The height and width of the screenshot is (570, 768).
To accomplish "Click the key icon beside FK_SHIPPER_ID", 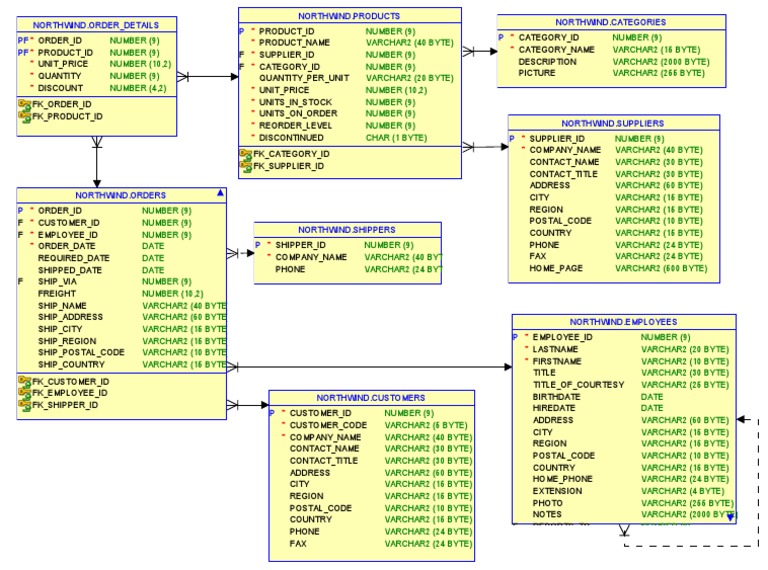I will coord(24,405).
